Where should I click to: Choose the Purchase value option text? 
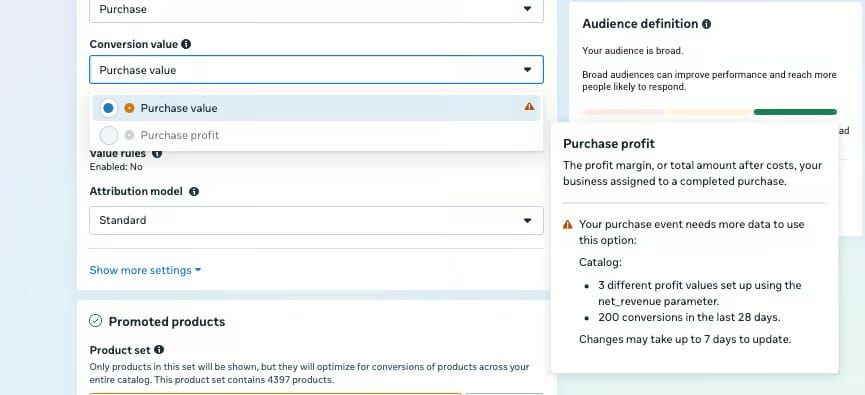pyautogui.click(x=179, y=108)
